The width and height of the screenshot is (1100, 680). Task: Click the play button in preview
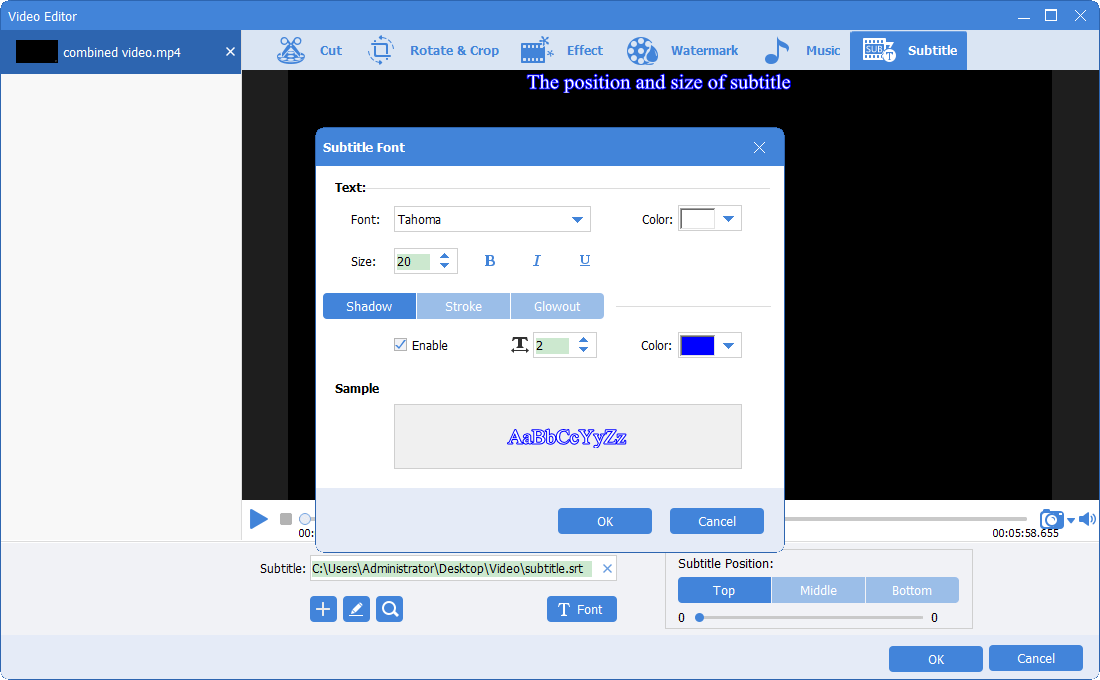point(259,519)
